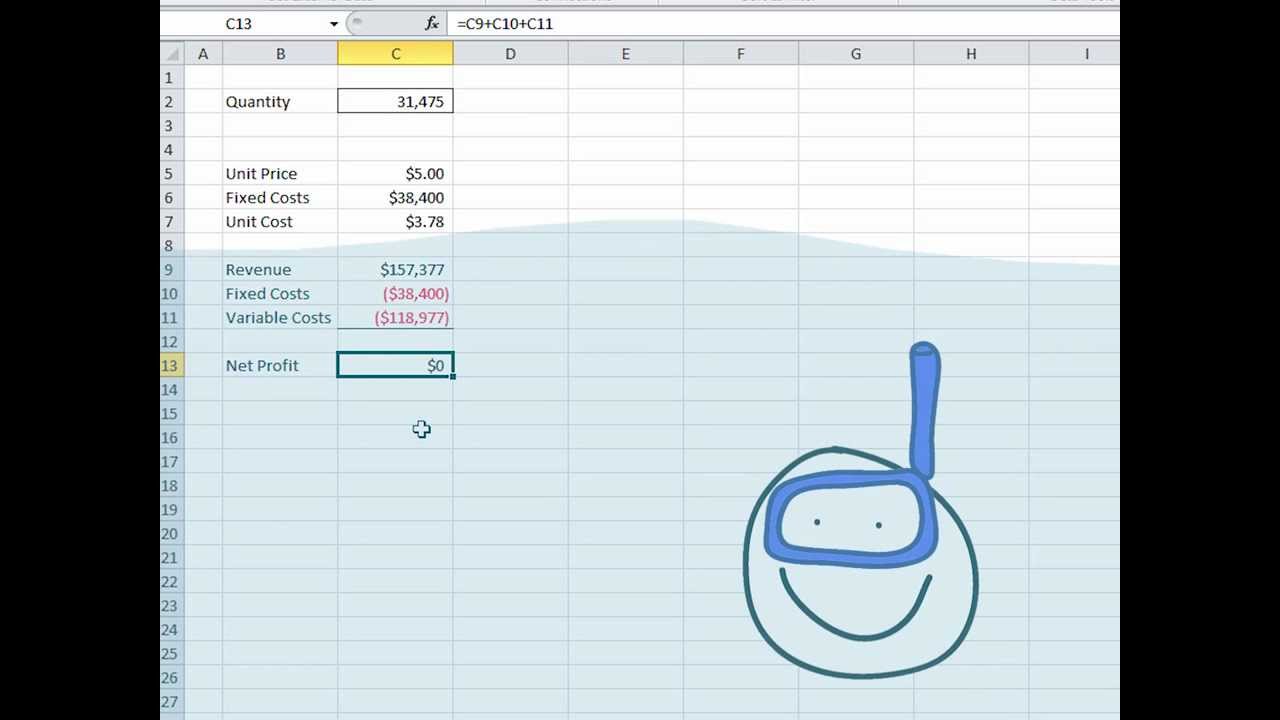Click the "Quantity" label cell
The image size is (1280, 720).
click(x=280, y=102)
